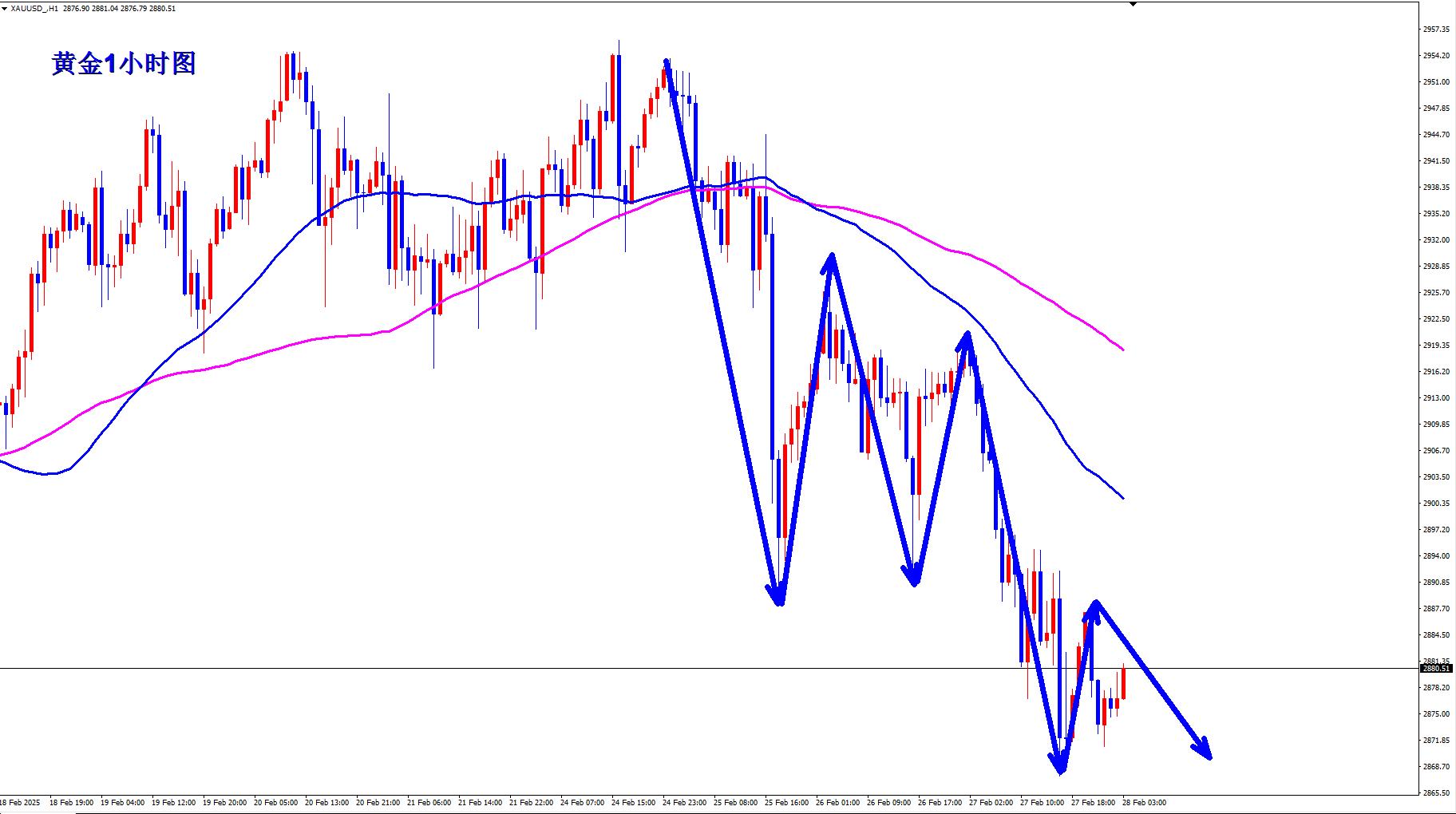The height and width of the screenshot is (814, 1456).
Task: Click the latest red candle at chart's right edge
Action: pyautogui.click(x=1123, y=684)
